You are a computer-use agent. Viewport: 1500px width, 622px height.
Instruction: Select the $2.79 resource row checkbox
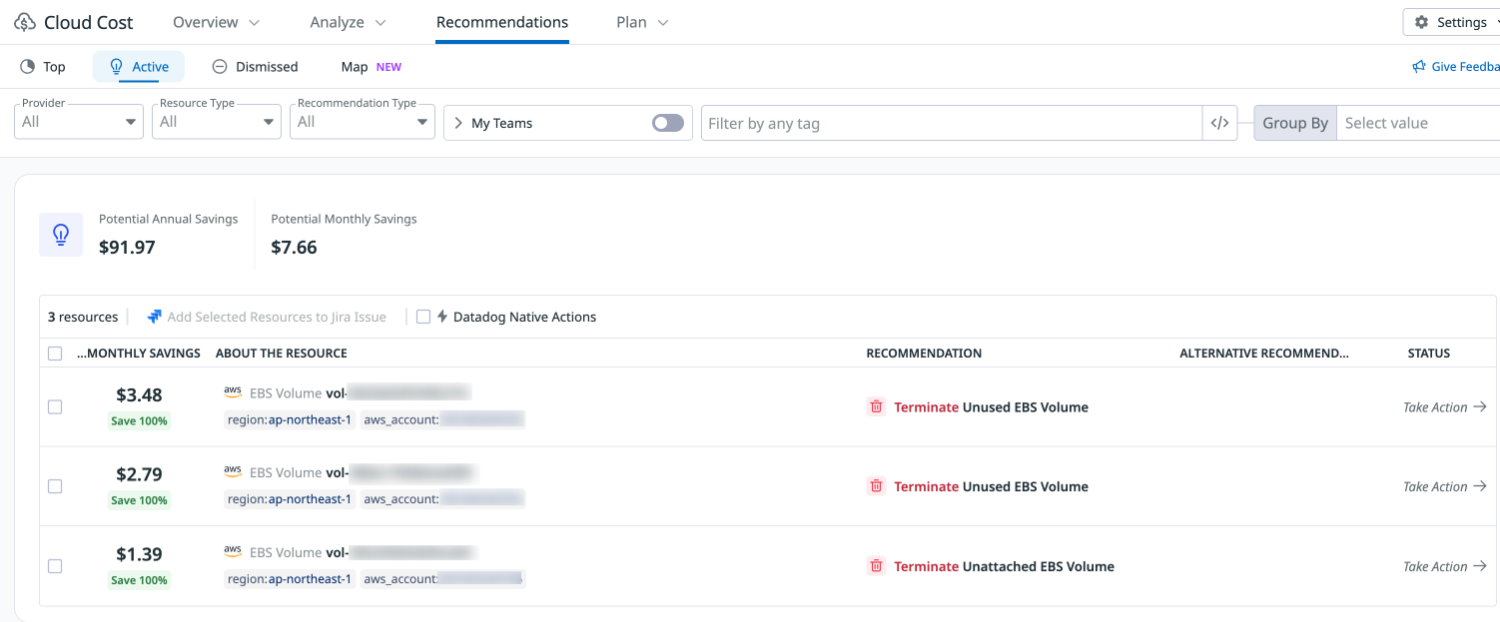pyautogui.click(x=55, y=486)
